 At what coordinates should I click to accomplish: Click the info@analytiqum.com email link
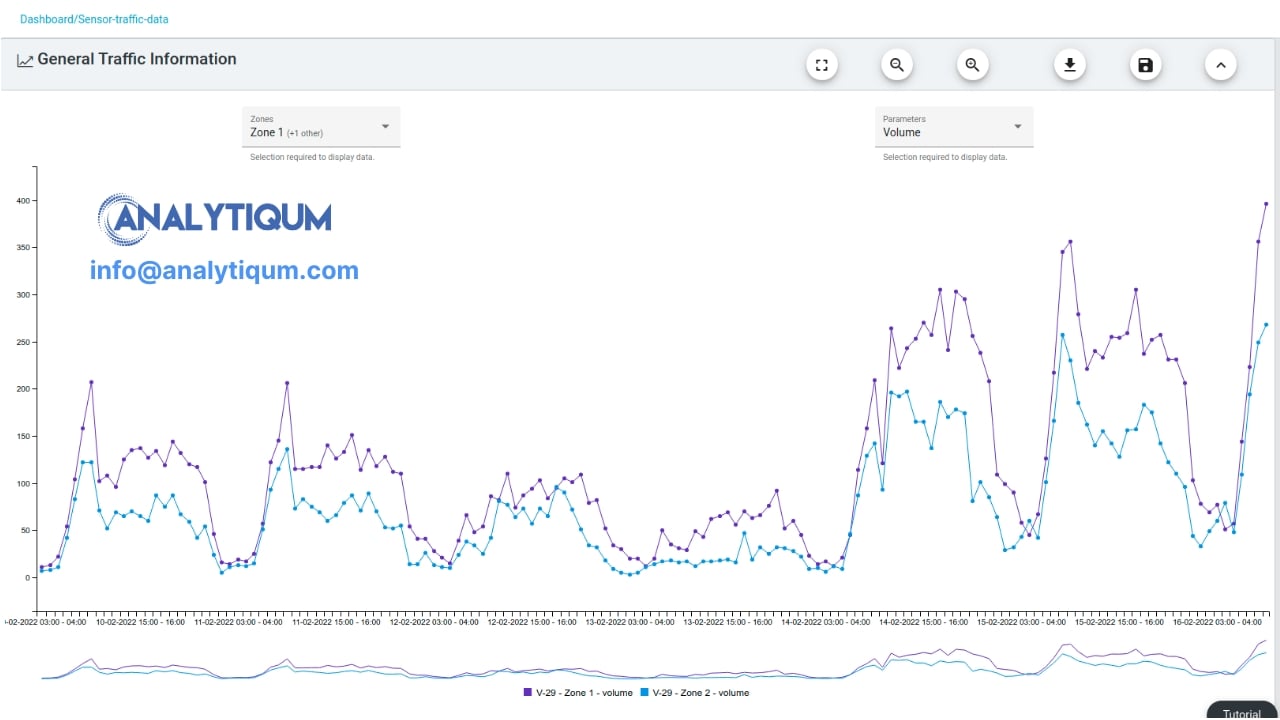point(224,270)
